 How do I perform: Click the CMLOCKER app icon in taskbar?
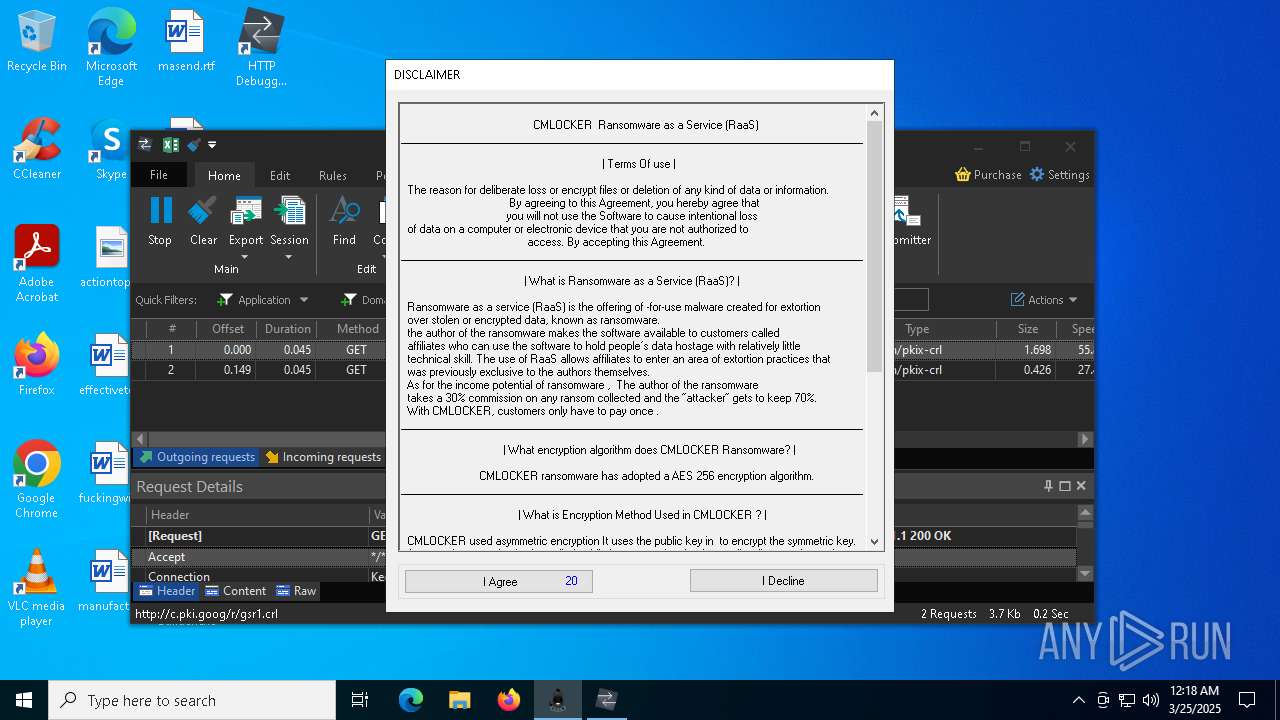[x=557, y=700]
